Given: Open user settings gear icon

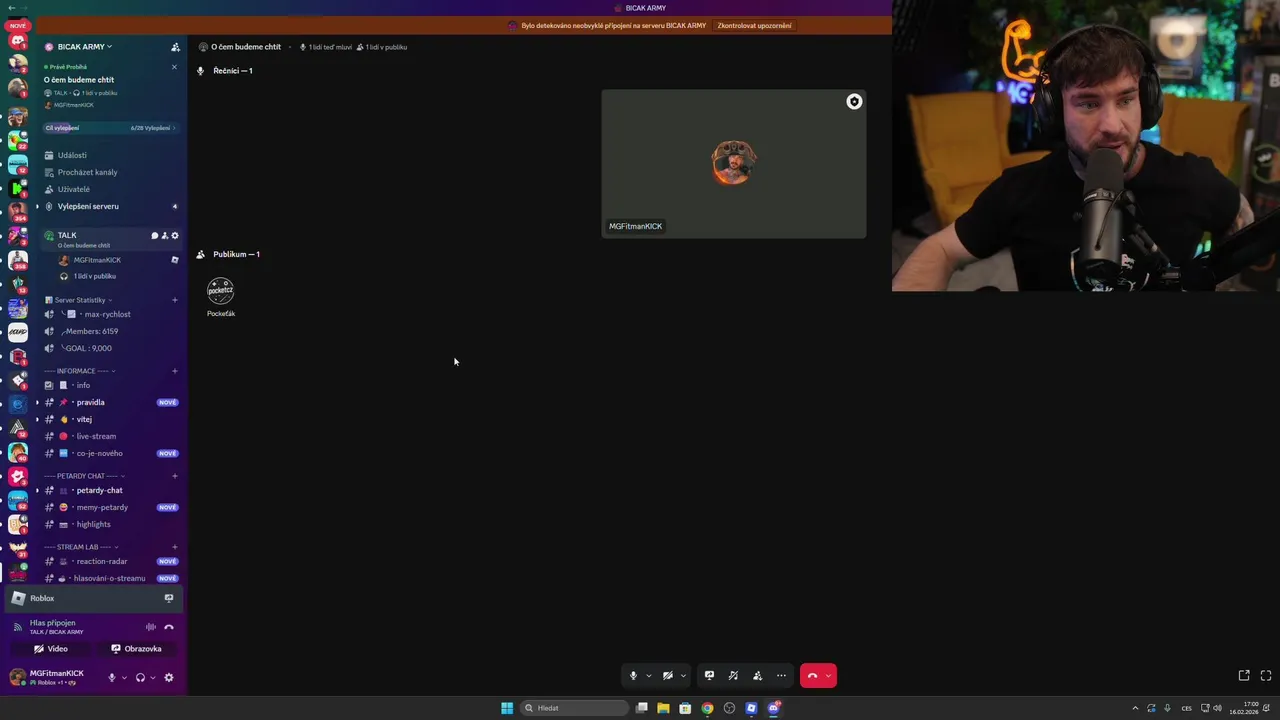Looking at the screenshot, I should tap(169, 677).
